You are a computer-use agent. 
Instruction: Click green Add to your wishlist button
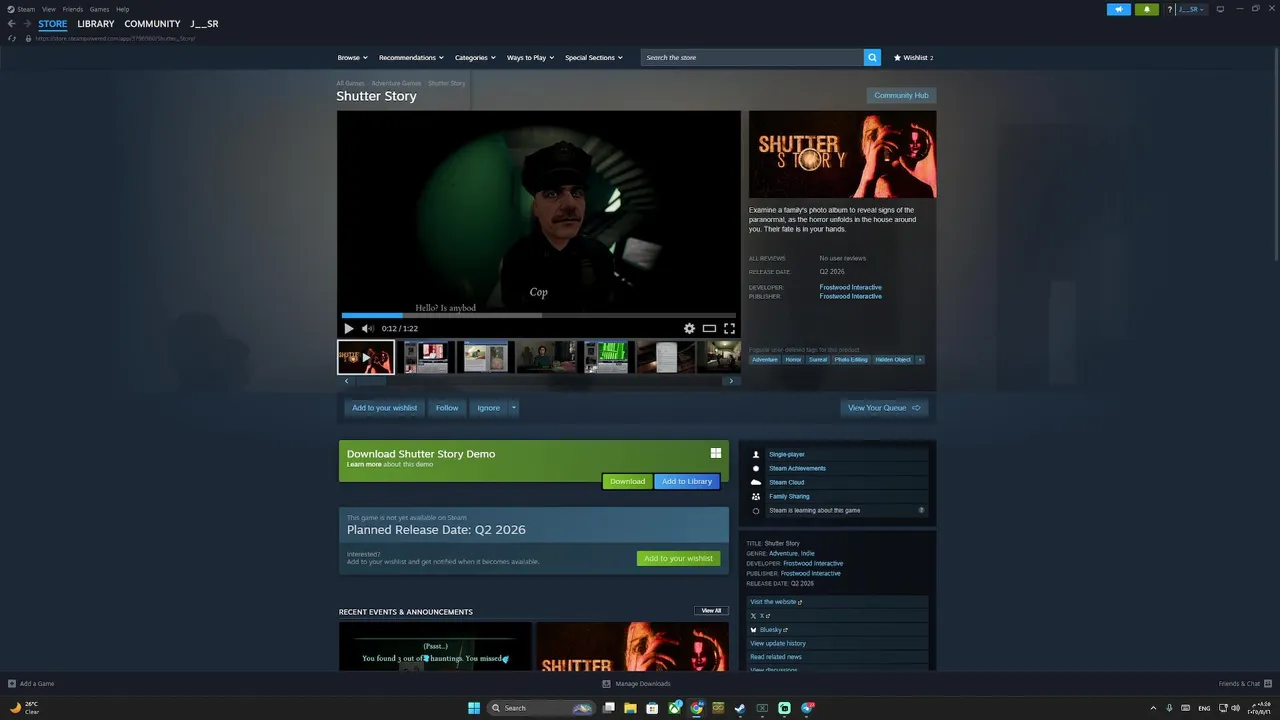[x=678, y=558]
